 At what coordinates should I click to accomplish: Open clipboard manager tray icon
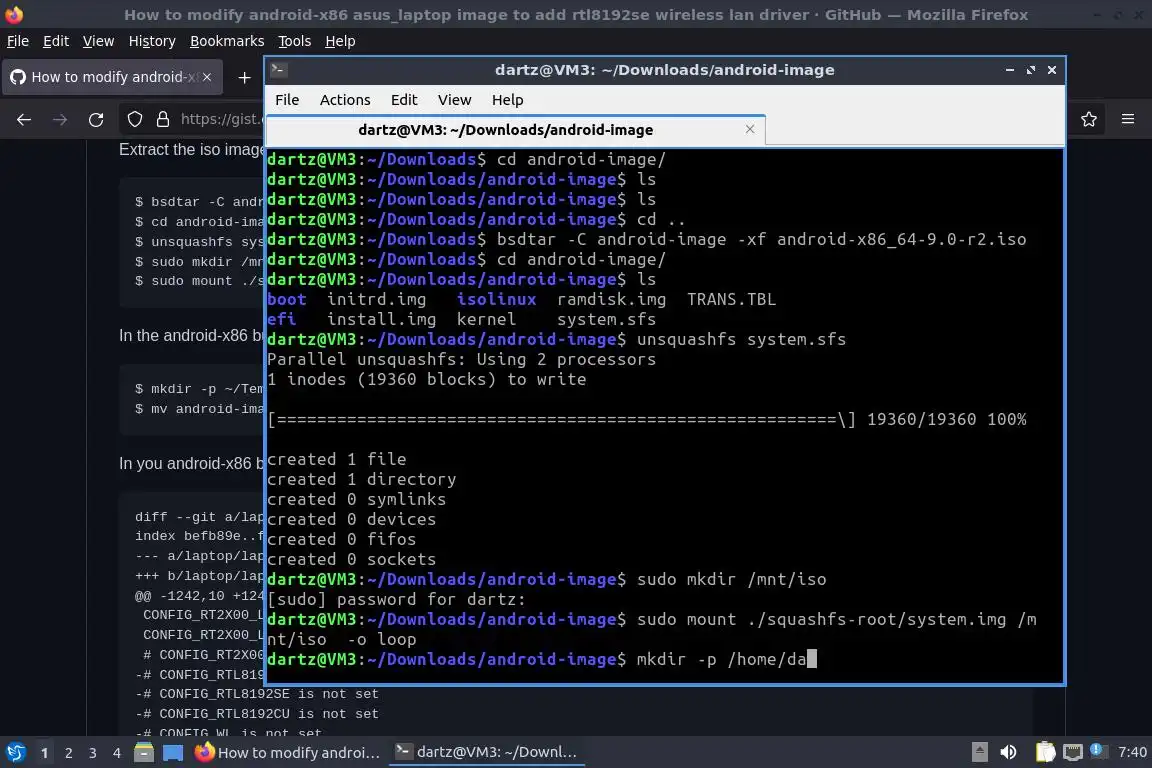(x=1045, y=752)
